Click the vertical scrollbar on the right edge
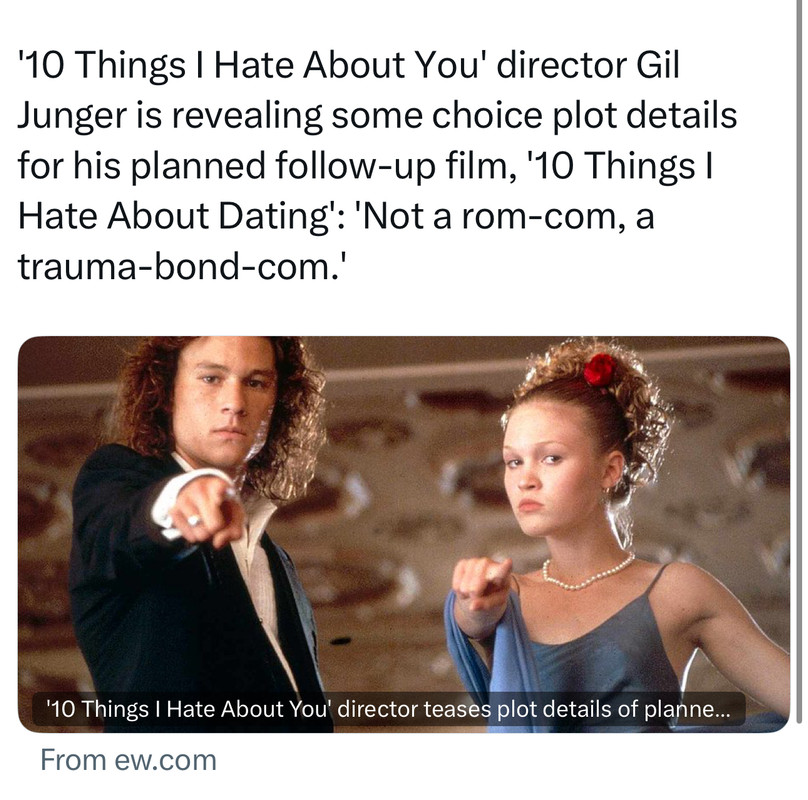The image size is (808, 800). [798, 361]
